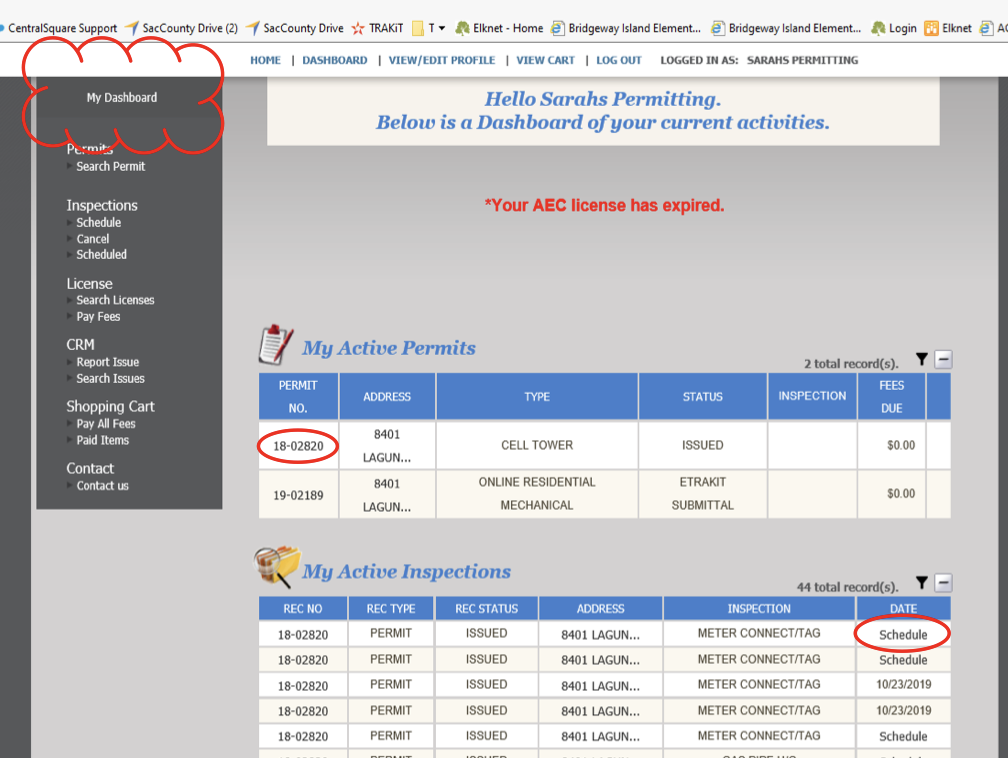
Task: Collapse the My Active Inspections section
Action: point(943,582)
